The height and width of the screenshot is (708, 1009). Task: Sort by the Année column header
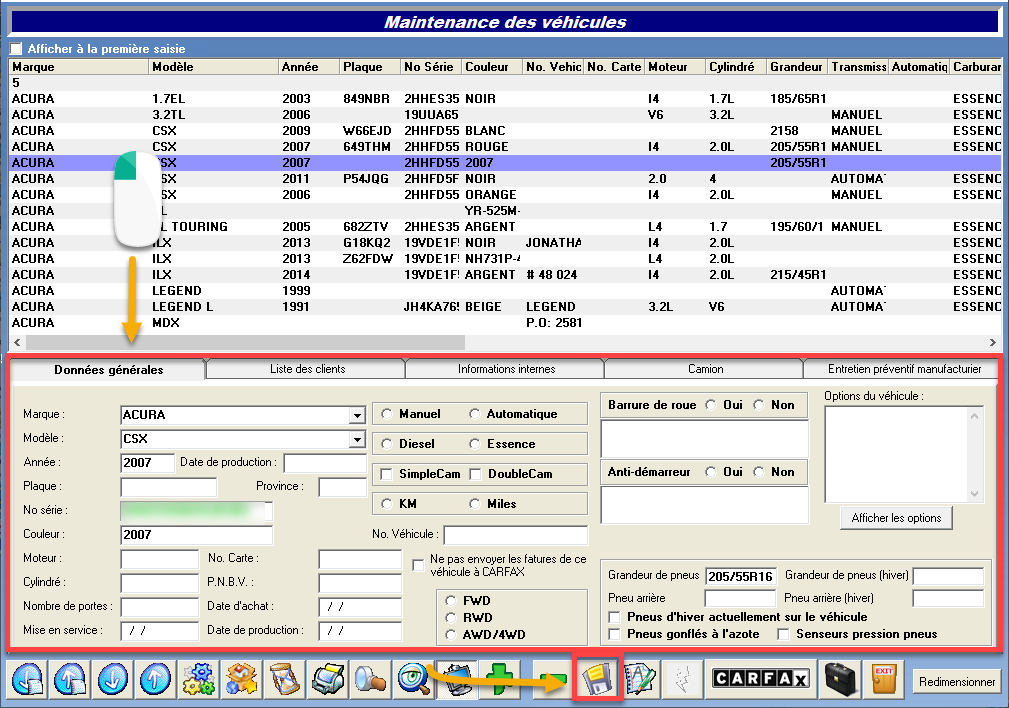click(x=309, y=67)
